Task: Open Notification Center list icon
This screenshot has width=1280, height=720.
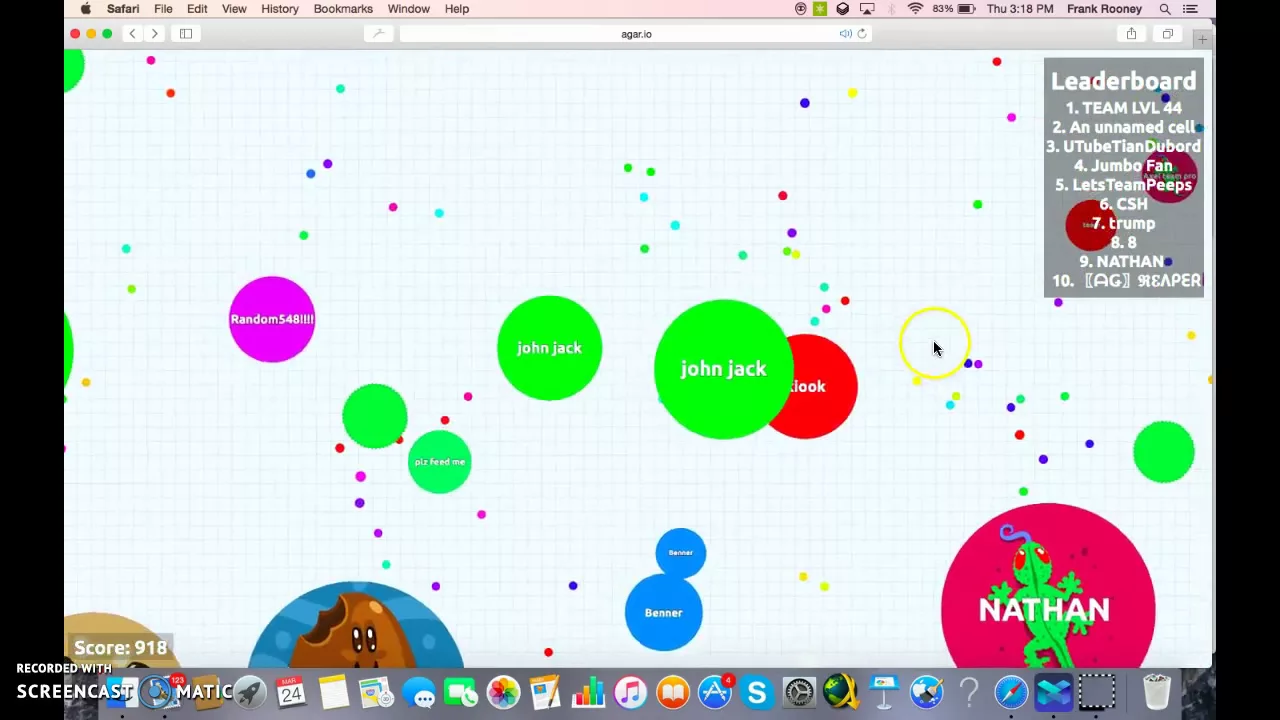Action: click(x=1190, y=9)
